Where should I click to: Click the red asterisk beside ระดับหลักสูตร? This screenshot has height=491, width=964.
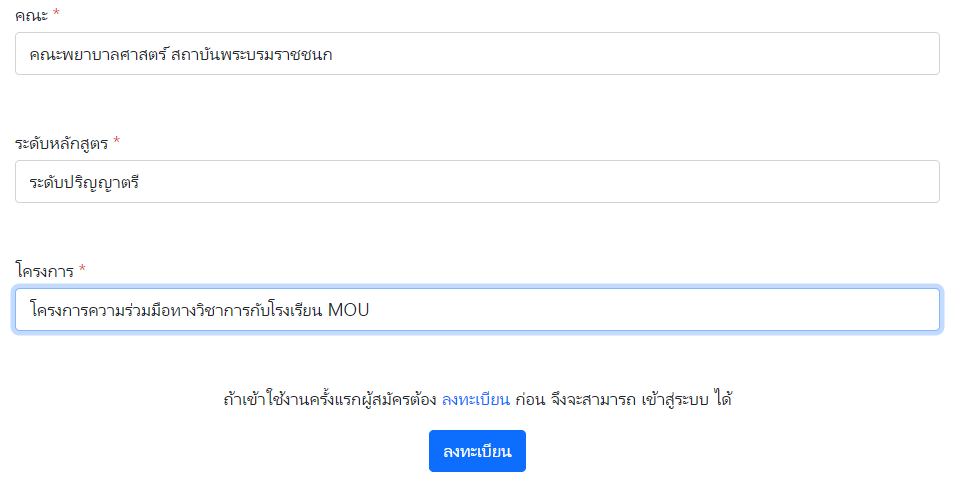click(116, 141)
